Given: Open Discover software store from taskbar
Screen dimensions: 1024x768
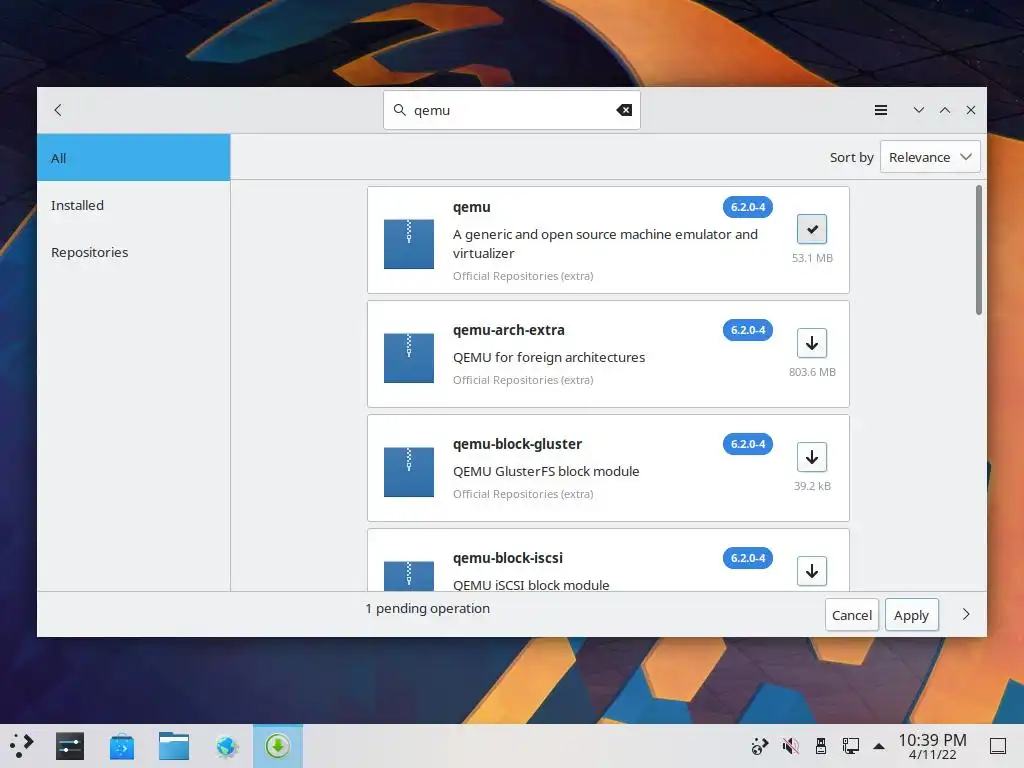Looking at the screenshot, I should [x=122, y=746].
